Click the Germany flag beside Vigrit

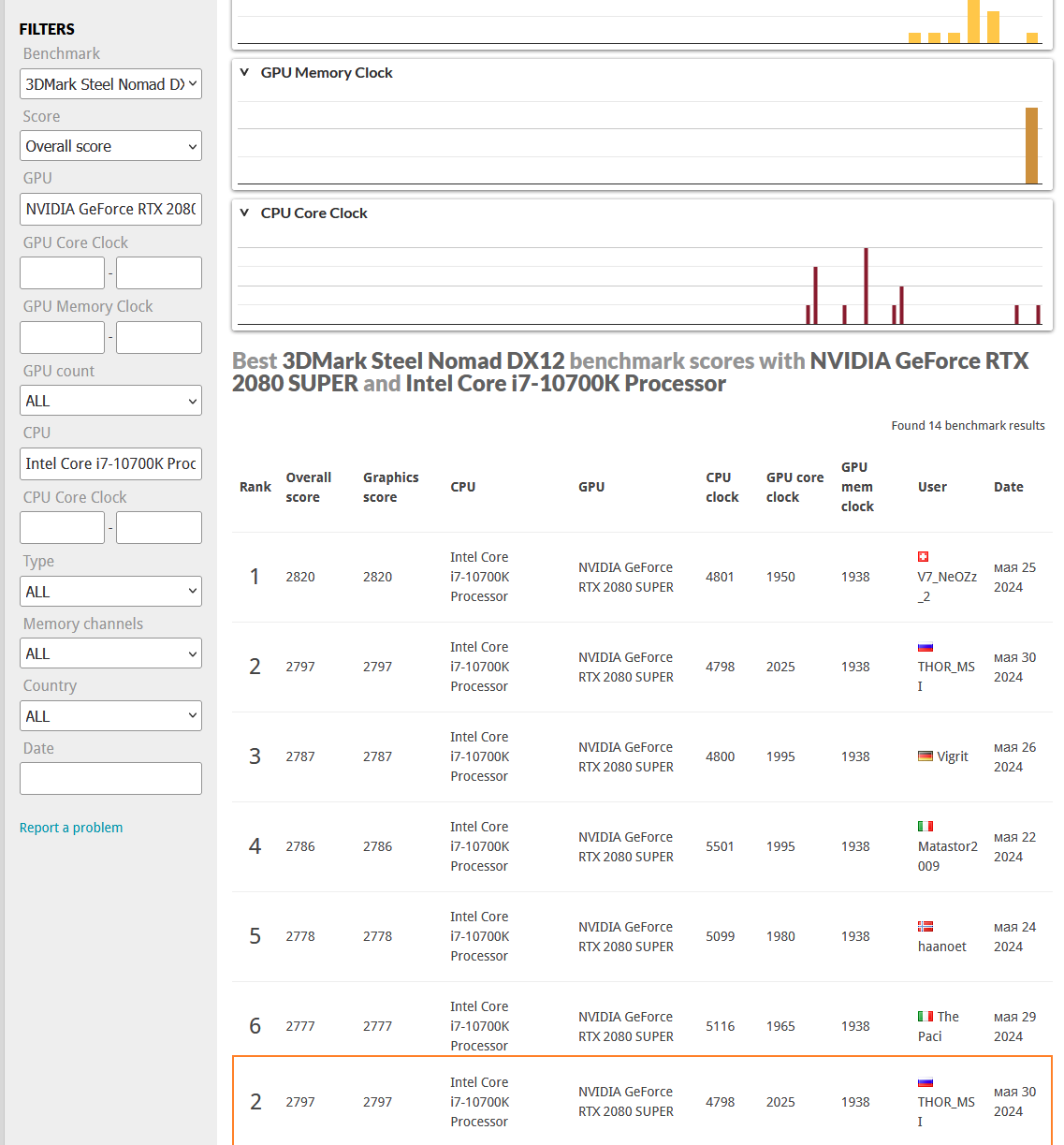coord(926,756)
